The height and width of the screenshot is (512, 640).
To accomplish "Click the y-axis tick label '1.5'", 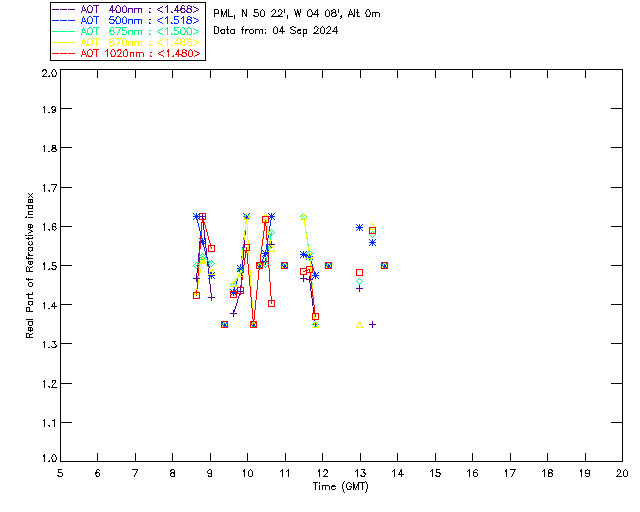I will point(49,266).
